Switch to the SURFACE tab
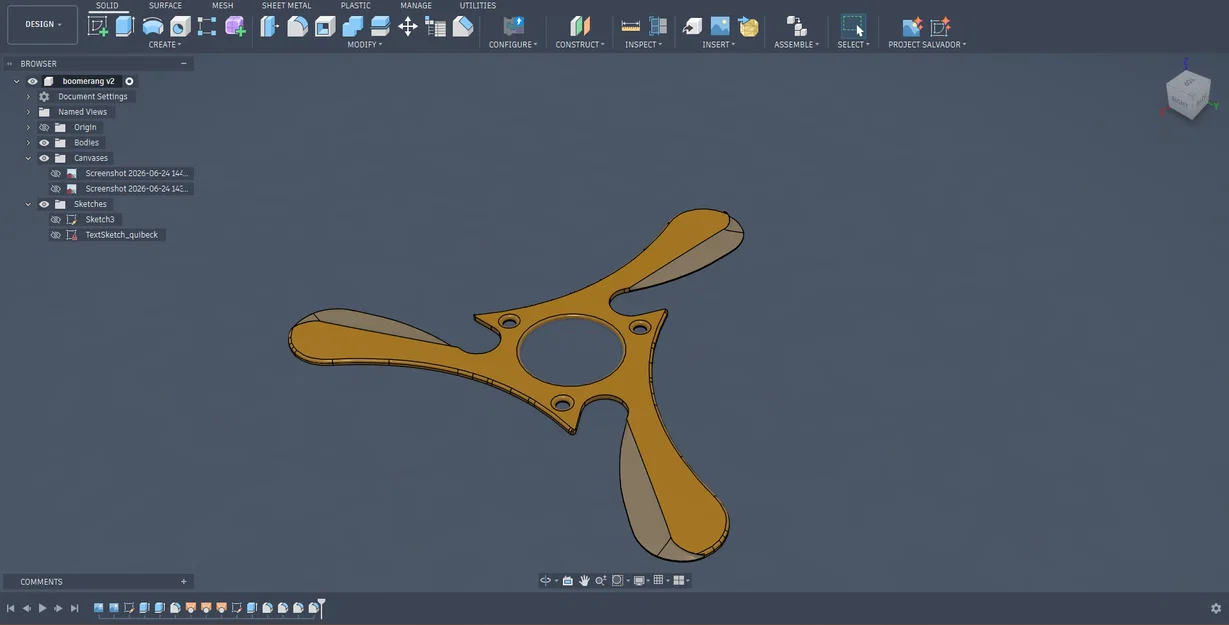This screenshot has width=1229, height=625. [166, 6]
